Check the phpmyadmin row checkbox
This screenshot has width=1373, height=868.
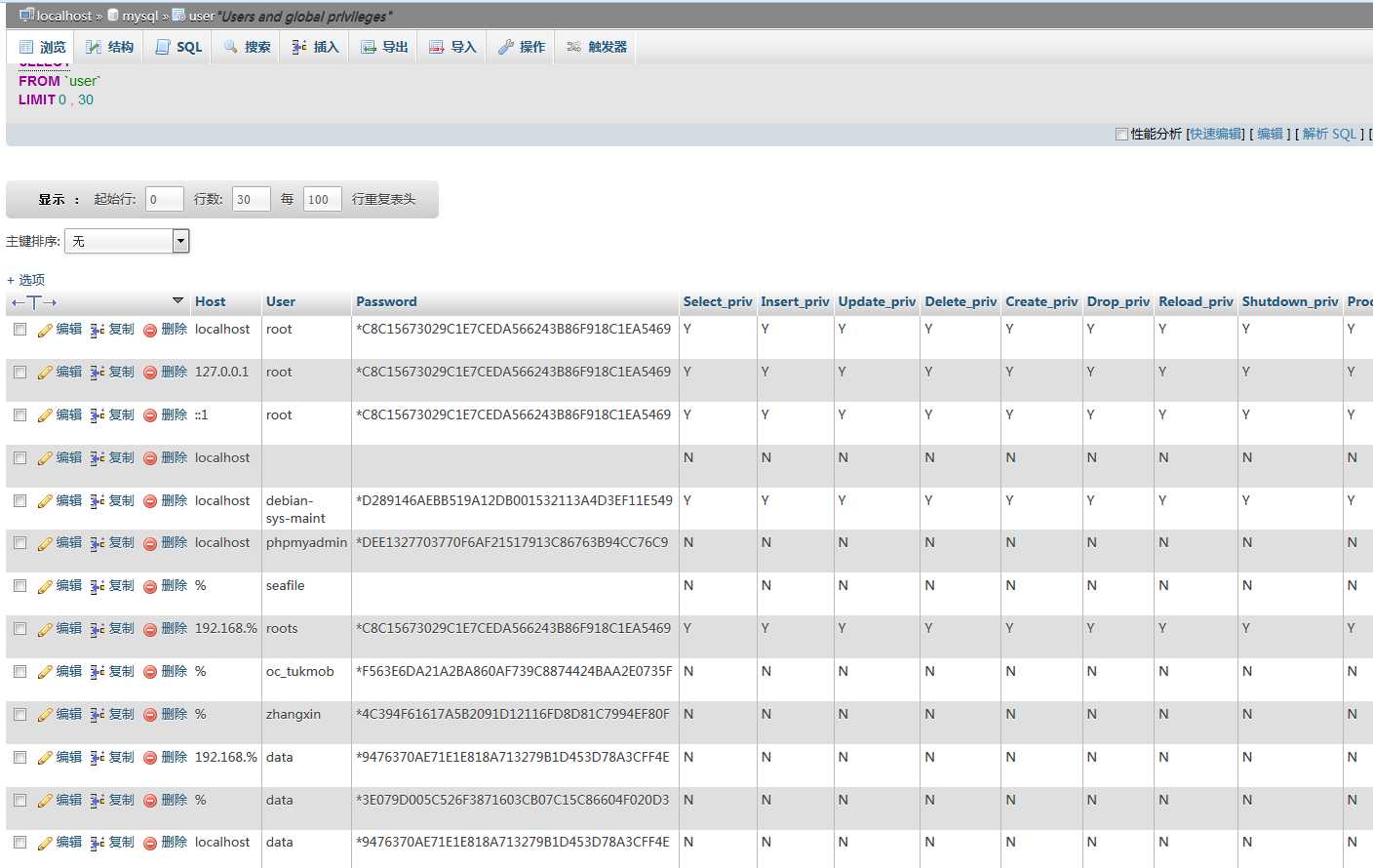20,543
